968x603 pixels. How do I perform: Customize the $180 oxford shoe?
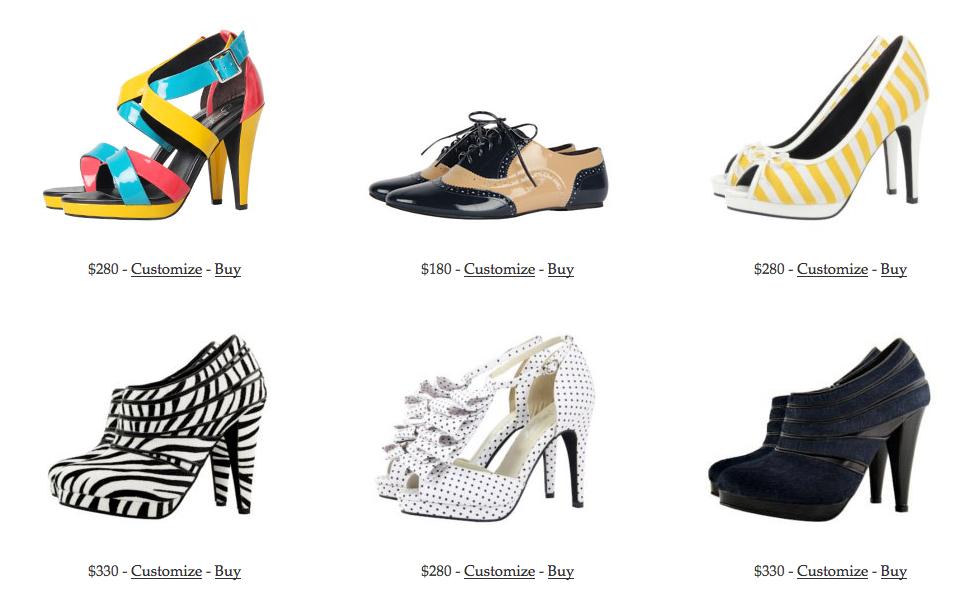[x=499, y=269]
